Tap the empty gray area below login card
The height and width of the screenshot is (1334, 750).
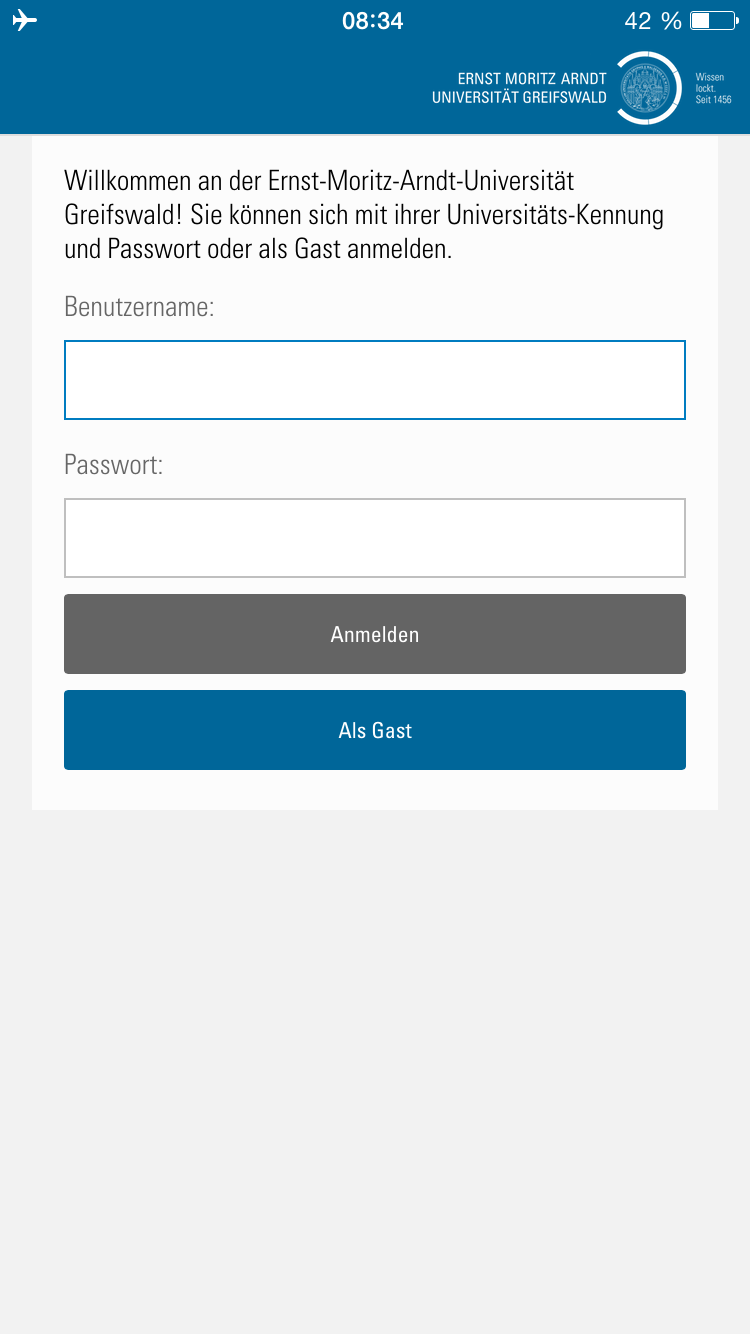pyautogui.click(x=375, y=1050)
